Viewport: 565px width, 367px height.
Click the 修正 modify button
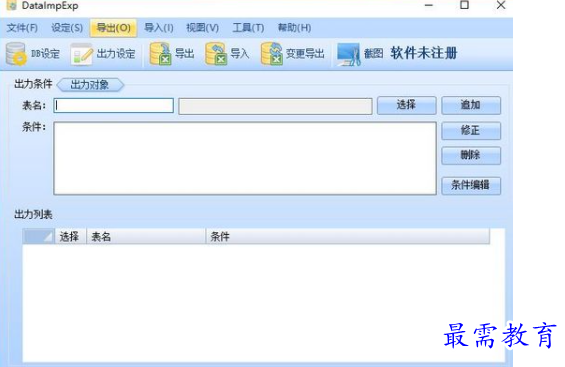(x=471, y=130)
